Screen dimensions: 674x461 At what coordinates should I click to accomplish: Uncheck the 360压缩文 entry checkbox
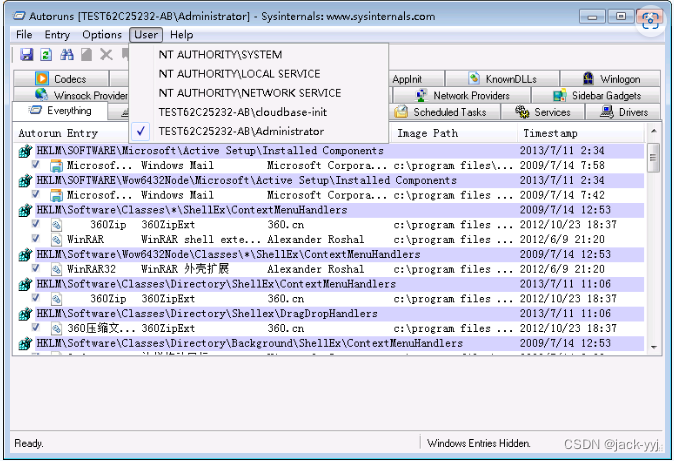coord(36,327)
